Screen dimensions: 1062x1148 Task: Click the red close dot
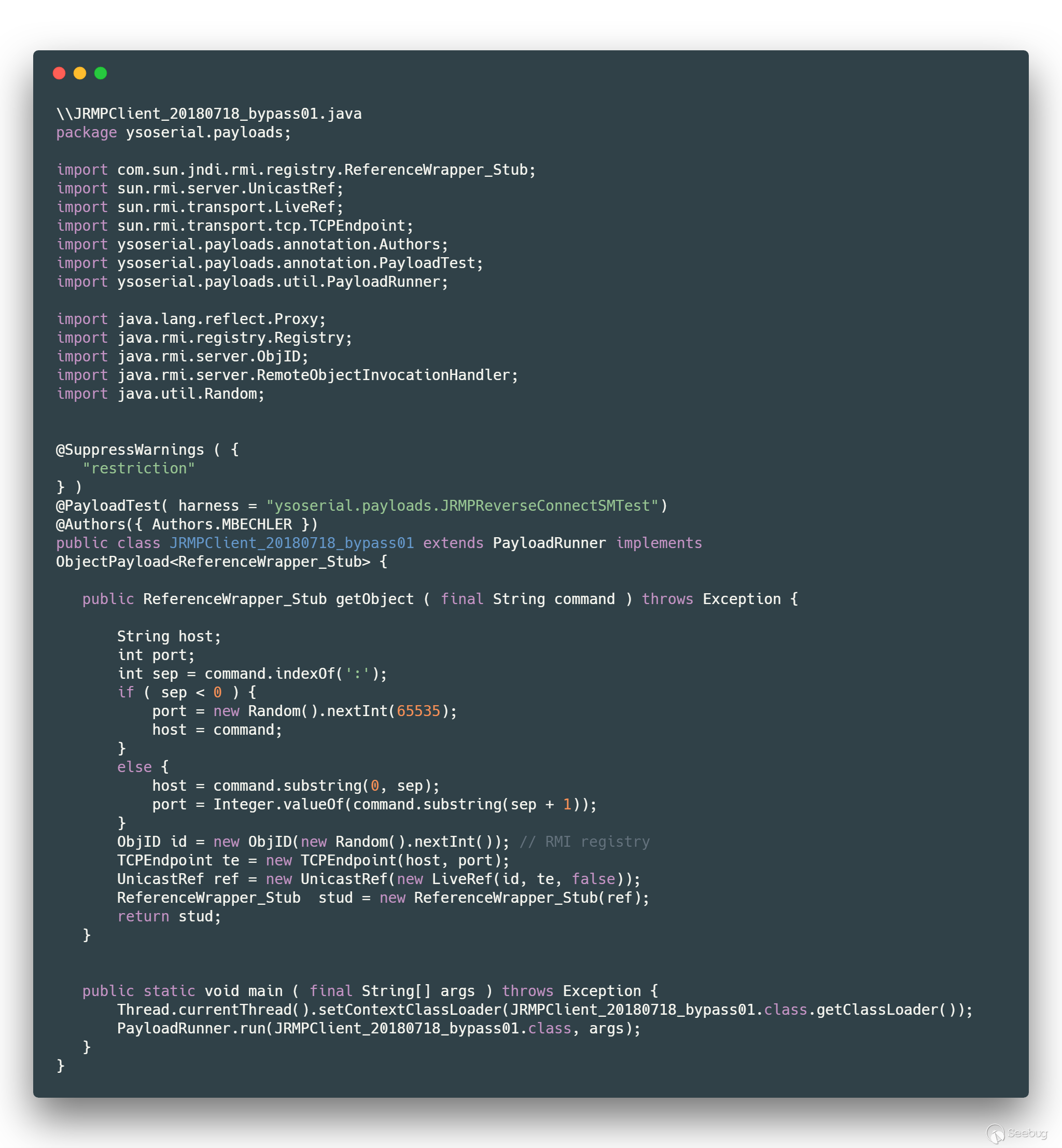tap(59, 73)
